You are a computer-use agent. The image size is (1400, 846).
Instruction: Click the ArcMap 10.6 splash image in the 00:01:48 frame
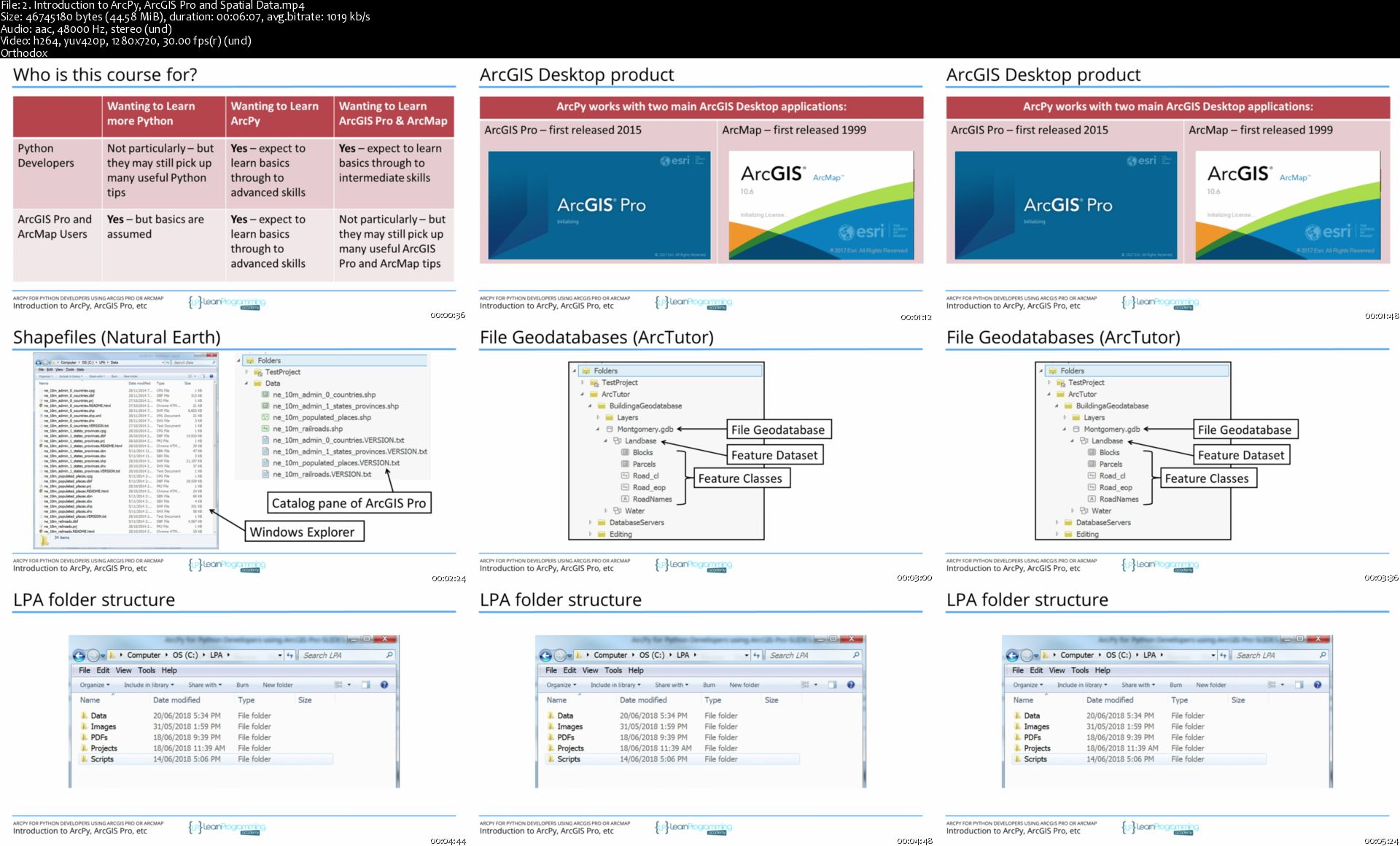1288,205
